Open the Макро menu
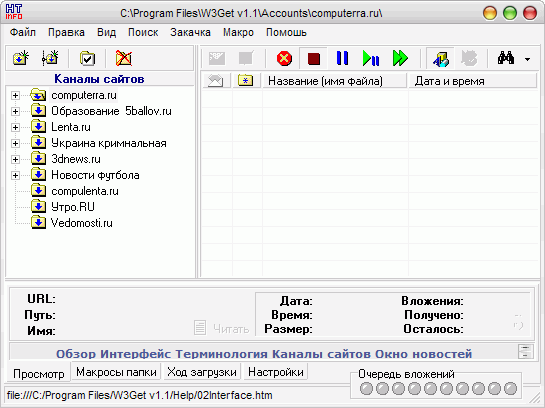The width and height of the screenshot is (545, 408). 238,32
